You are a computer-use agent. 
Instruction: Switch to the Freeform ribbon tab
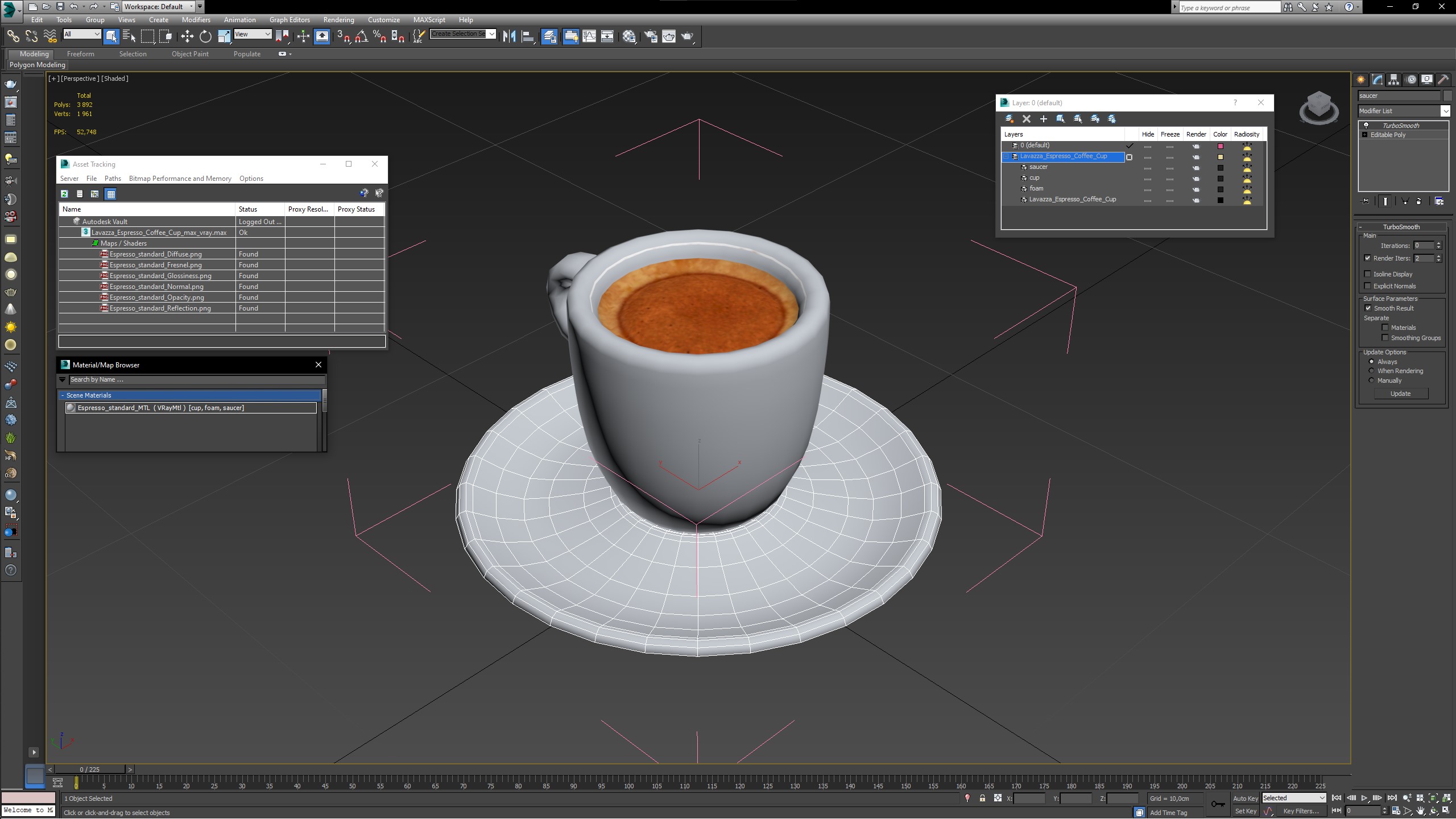[80, 54]
